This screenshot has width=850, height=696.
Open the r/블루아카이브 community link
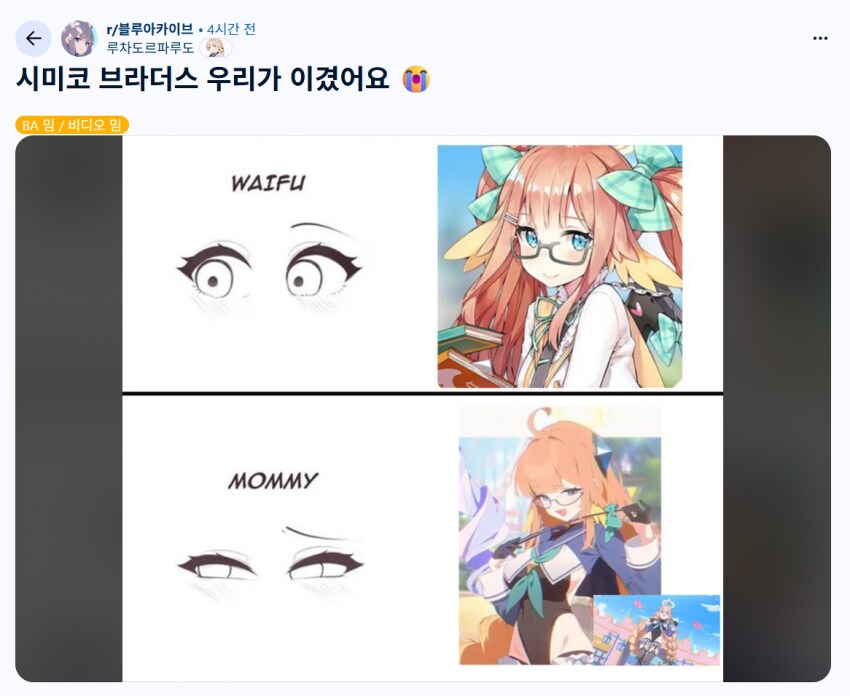coord(150,29)
